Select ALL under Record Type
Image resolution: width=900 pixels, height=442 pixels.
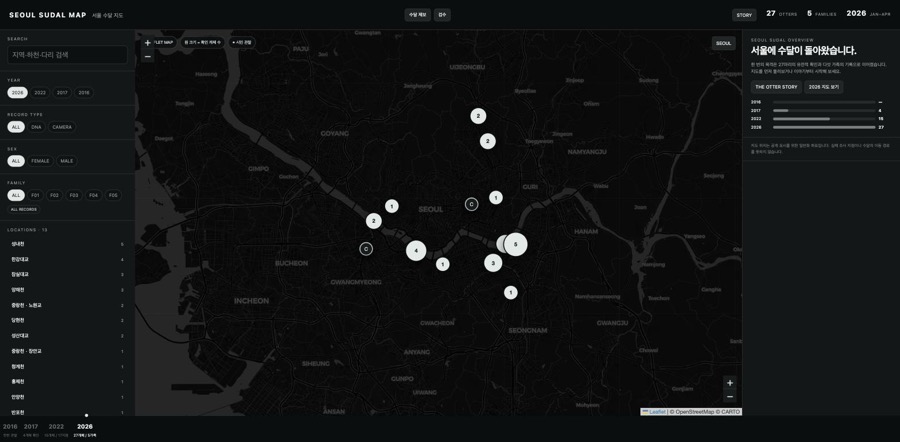16,127
